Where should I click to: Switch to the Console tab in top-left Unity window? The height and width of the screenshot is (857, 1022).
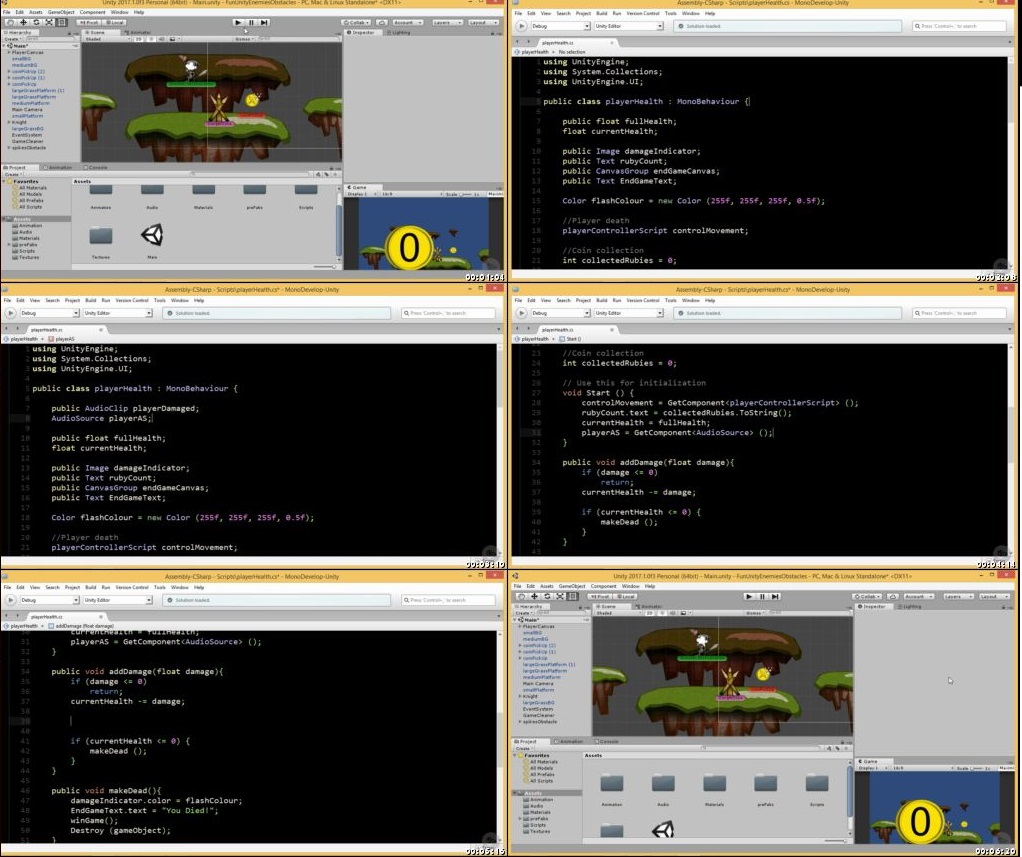(x=96, y=167)
